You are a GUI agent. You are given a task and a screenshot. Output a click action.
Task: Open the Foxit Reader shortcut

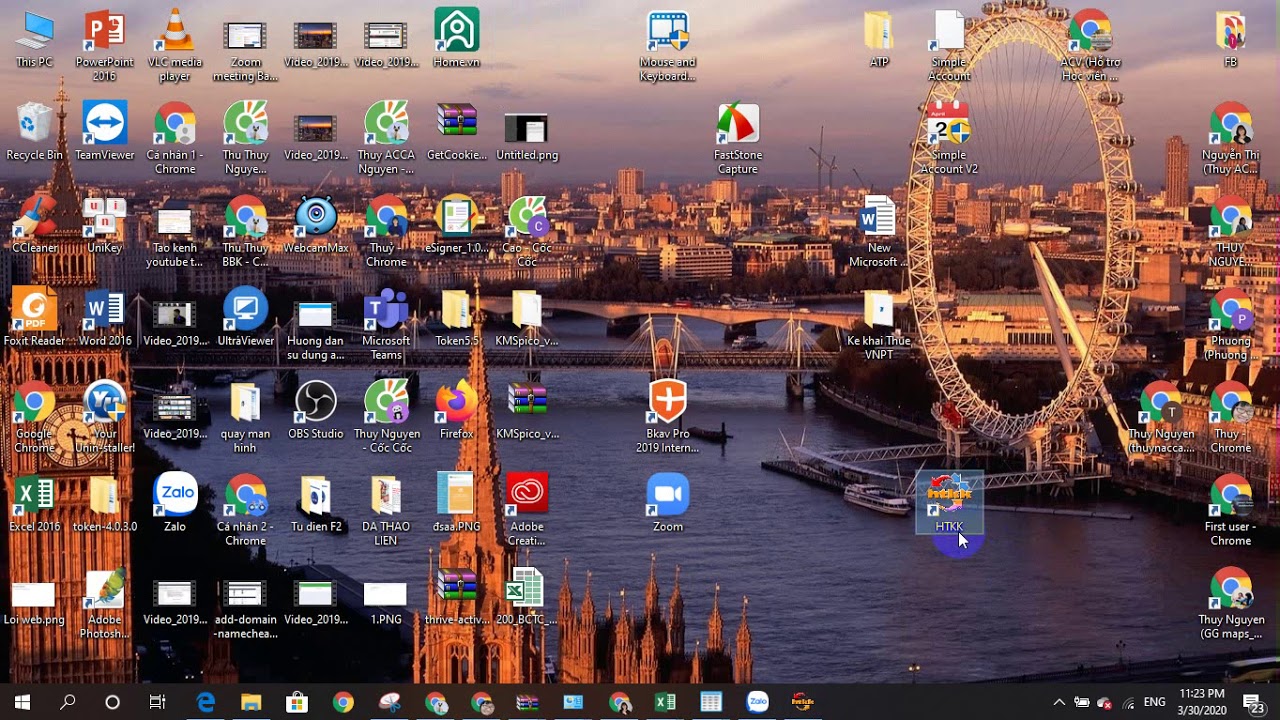pos(34,317)
